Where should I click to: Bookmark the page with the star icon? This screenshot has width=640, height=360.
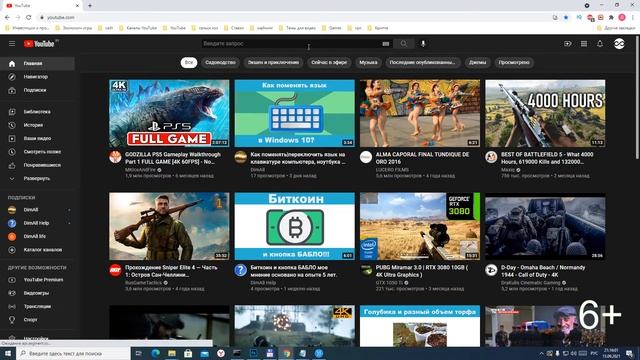pyautogui.click(x=566, y=18)
